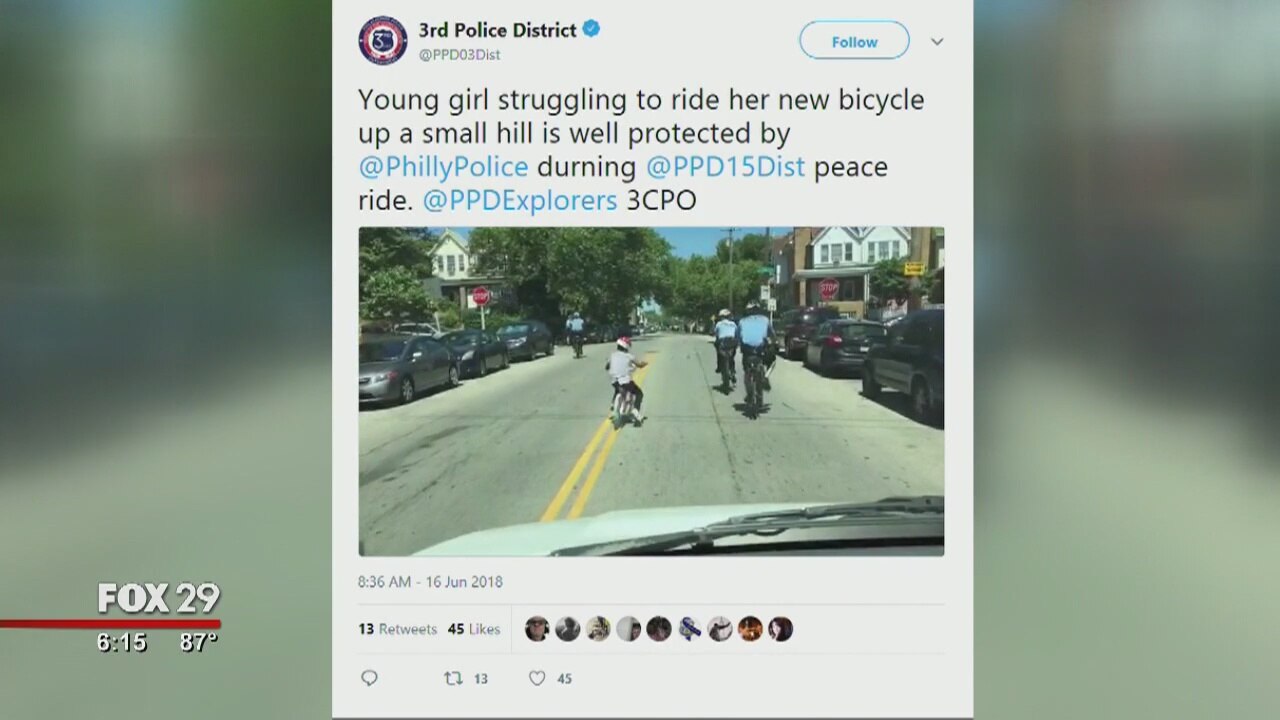1280x720 pixels.
Task: Click the retweet arrows icon
Action: 453,678
